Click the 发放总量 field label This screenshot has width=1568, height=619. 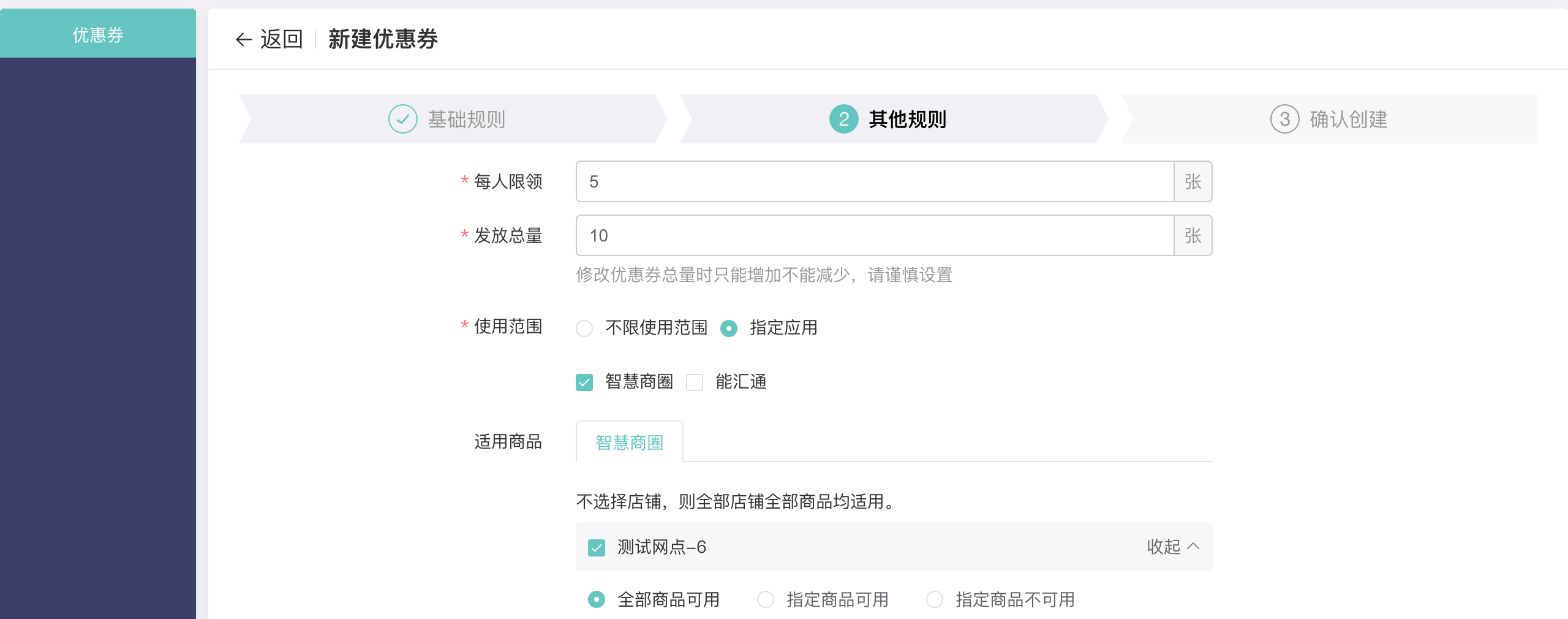pyautogui.click(x=508, y=235)
